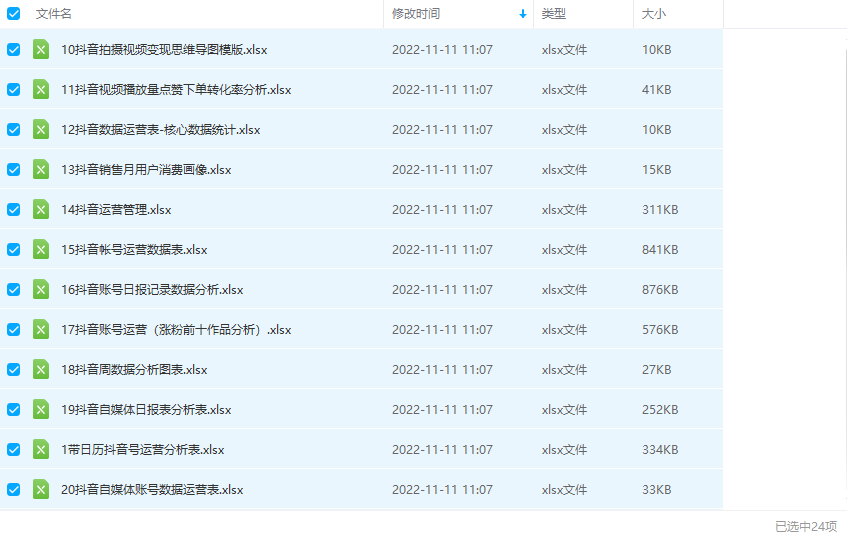Click xlsx icon of 15抖音帐号运营数据表
847x539 pixels.
(x=41, y=250)
